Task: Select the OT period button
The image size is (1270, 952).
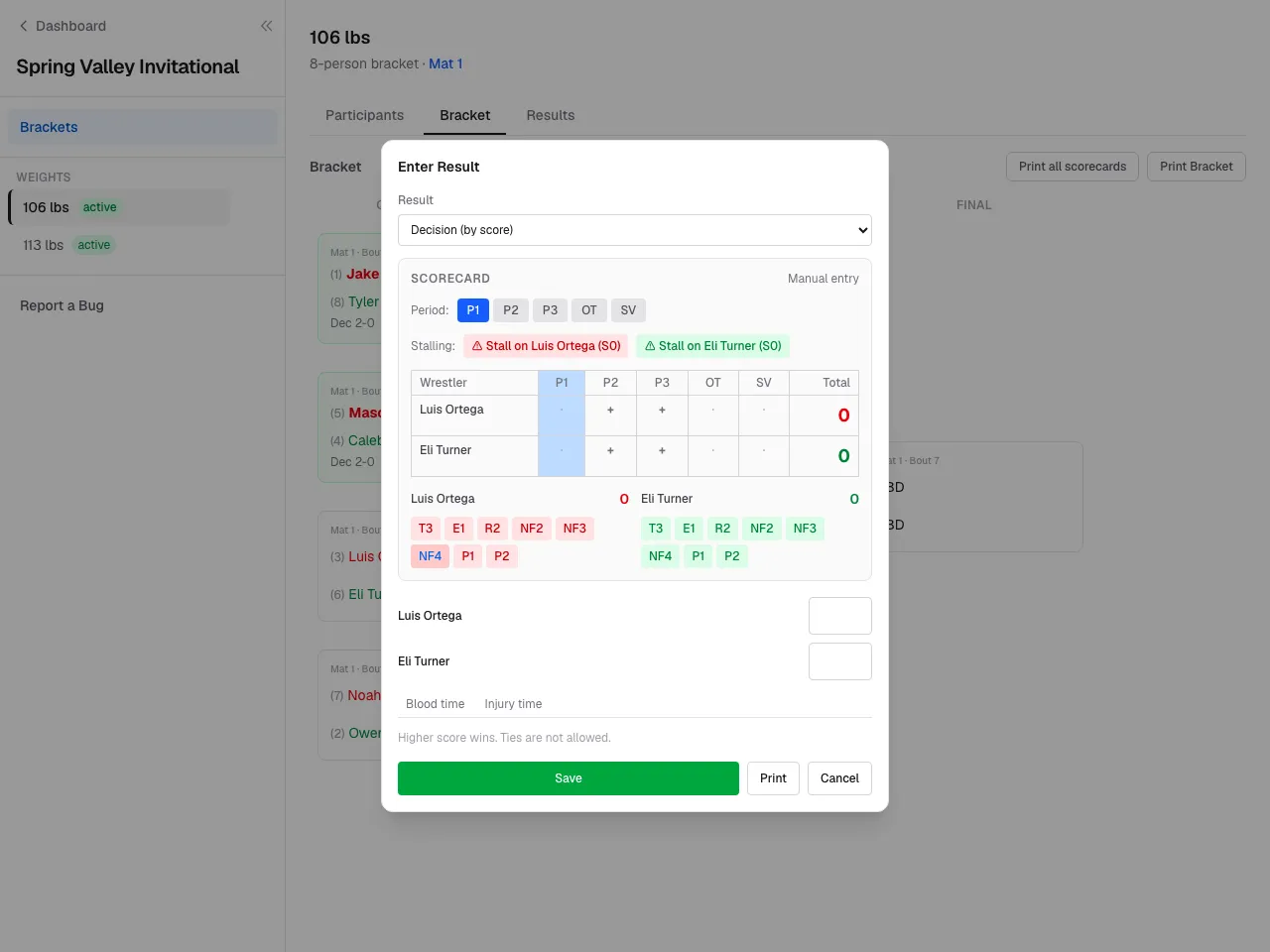Action: pos(589,310)
